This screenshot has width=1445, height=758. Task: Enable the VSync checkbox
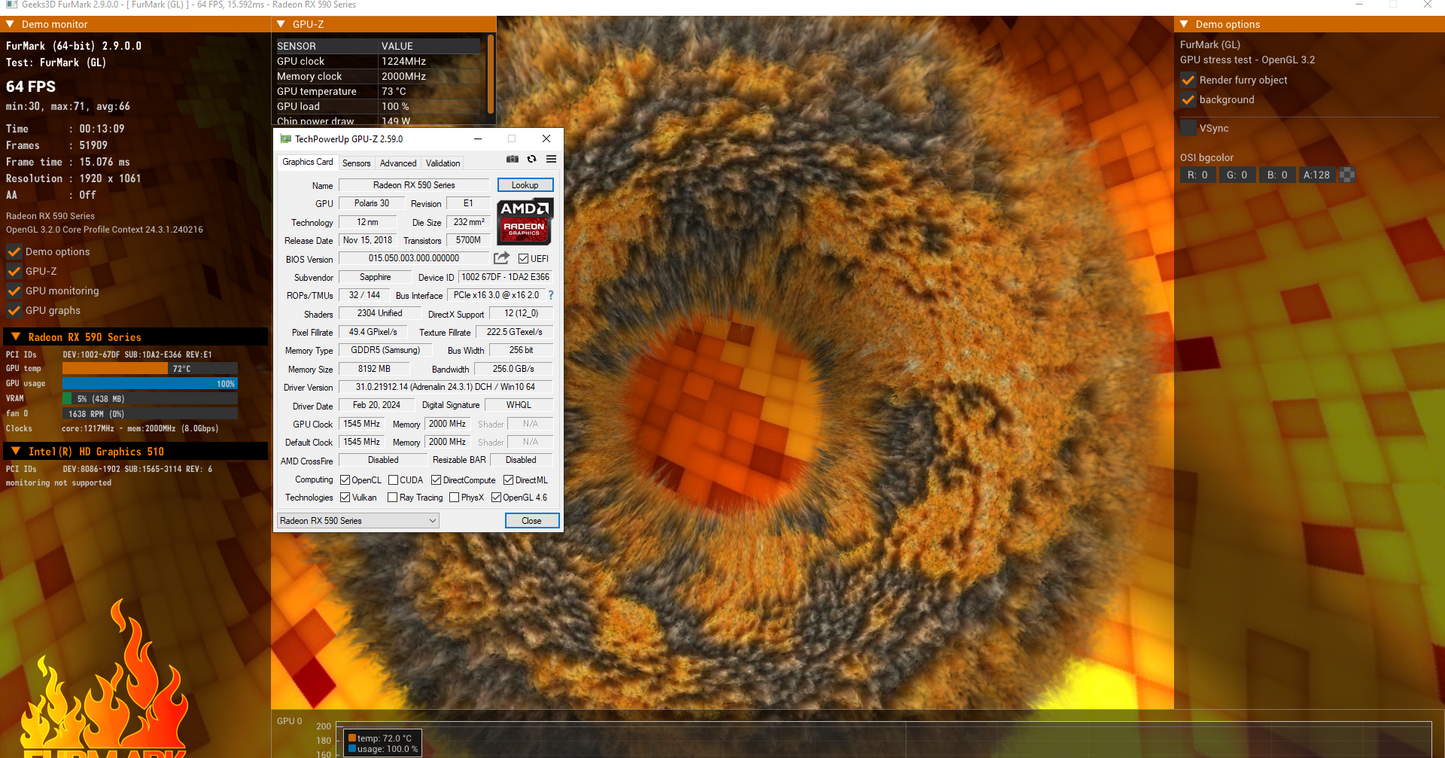coord(1188,128)
